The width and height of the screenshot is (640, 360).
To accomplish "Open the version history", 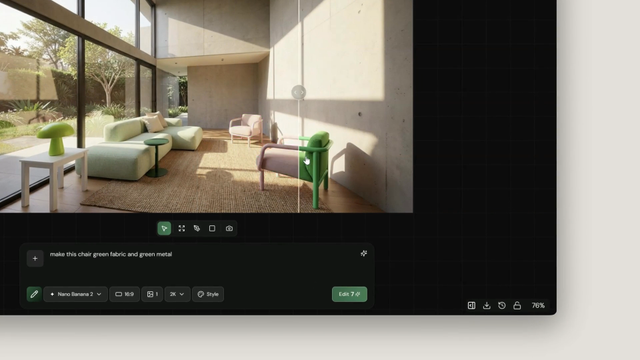I will (x=502, y=305).
